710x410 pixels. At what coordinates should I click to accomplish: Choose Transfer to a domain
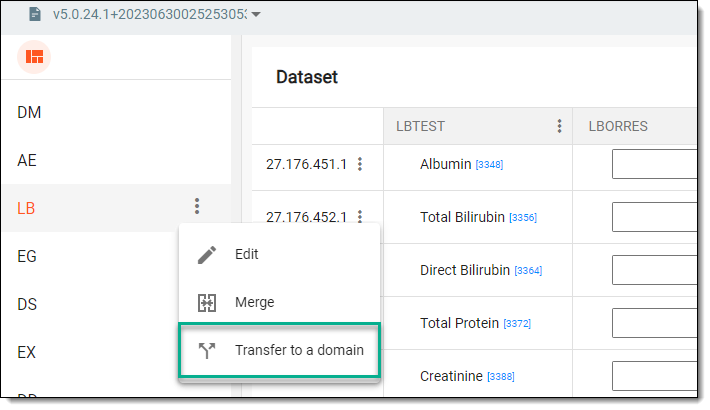tap(279, 350)
